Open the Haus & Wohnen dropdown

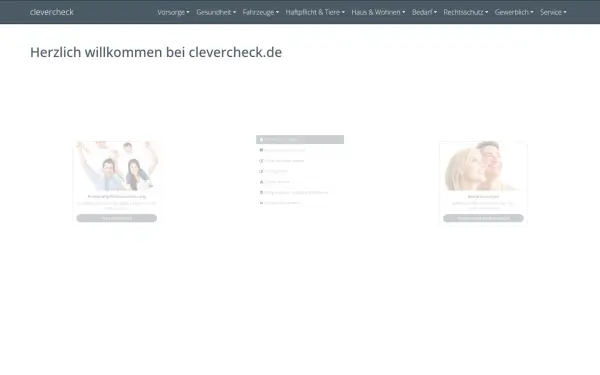[378, 12]
